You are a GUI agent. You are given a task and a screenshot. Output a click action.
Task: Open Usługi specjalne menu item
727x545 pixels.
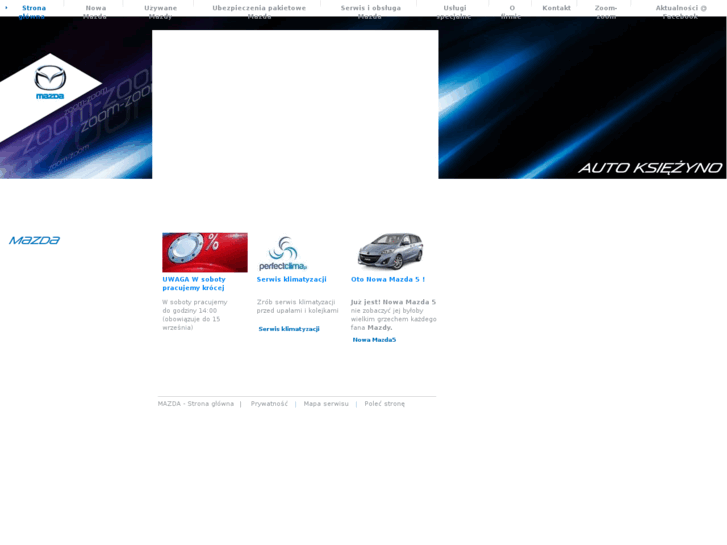tap(454, 12)
